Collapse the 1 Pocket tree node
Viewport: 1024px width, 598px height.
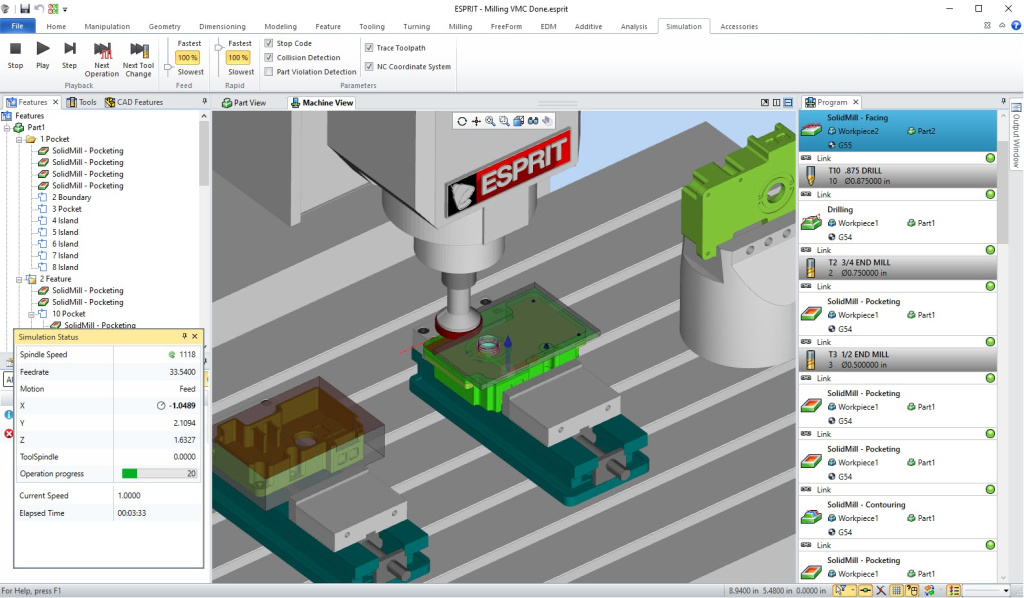(x=19, y=139)
